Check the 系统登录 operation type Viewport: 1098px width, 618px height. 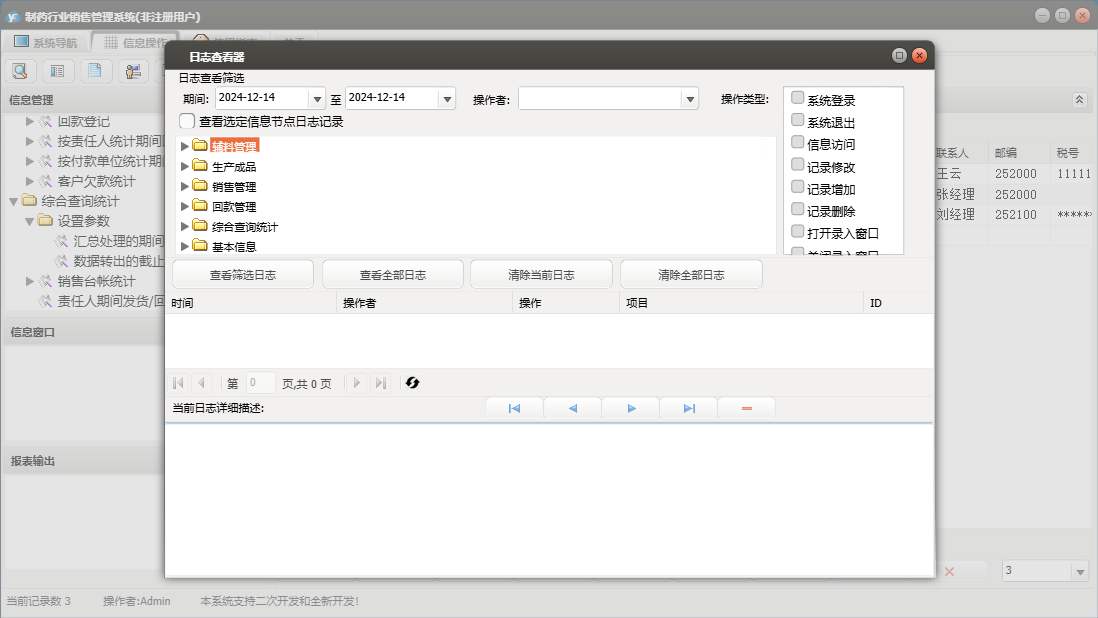(x=797, y=98)
